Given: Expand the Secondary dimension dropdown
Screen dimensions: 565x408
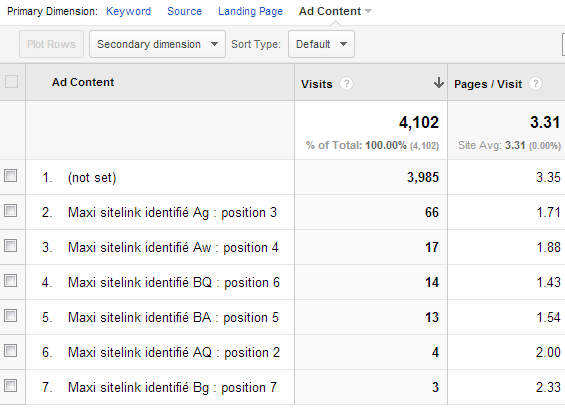Looking at the screenshot, I should click(x=157, y=44).
